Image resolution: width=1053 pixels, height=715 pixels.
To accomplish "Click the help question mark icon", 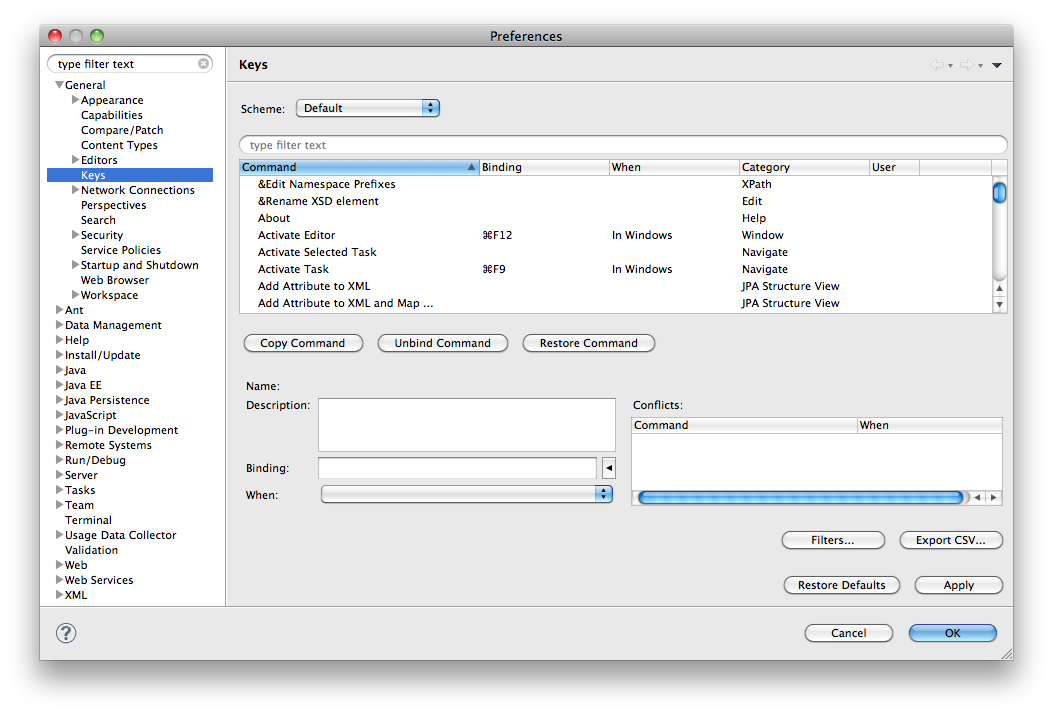I will (x=66, y=632).
